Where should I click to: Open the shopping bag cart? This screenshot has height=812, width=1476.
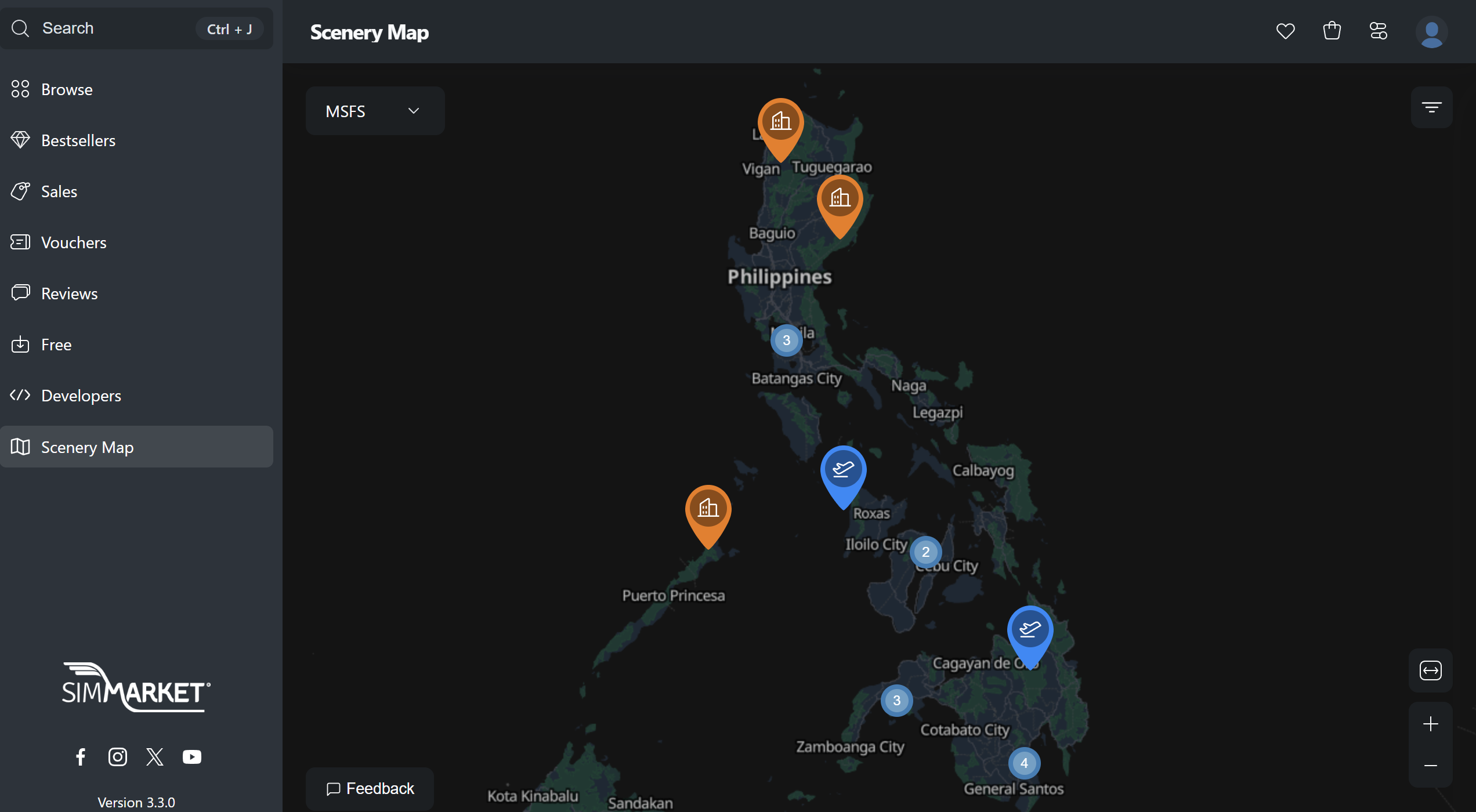[x=1332, y=31]
